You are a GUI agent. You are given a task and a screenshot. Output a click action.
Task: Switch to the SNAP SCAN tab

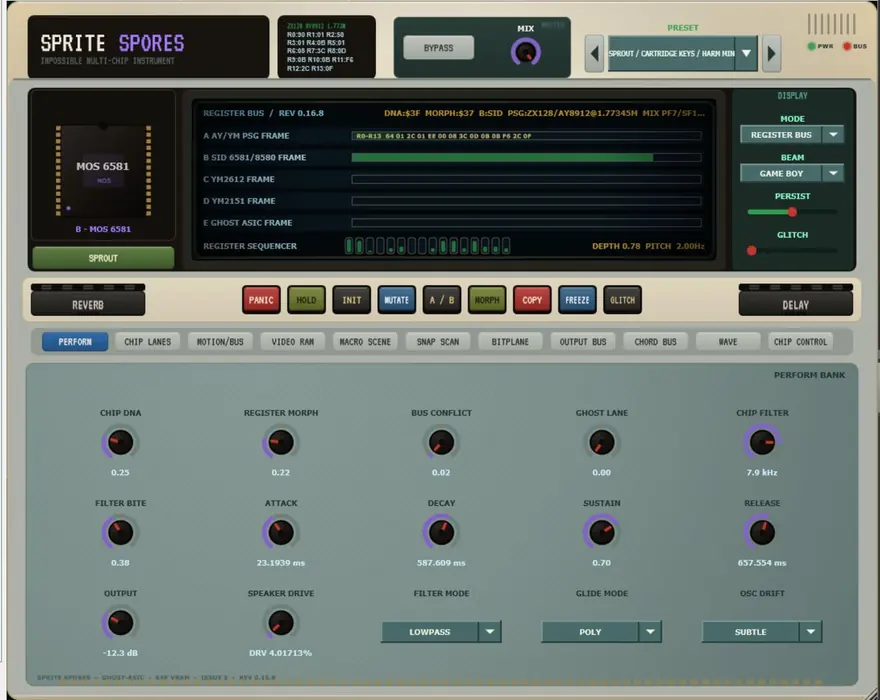pyautogui.click(x=438, y=341)
